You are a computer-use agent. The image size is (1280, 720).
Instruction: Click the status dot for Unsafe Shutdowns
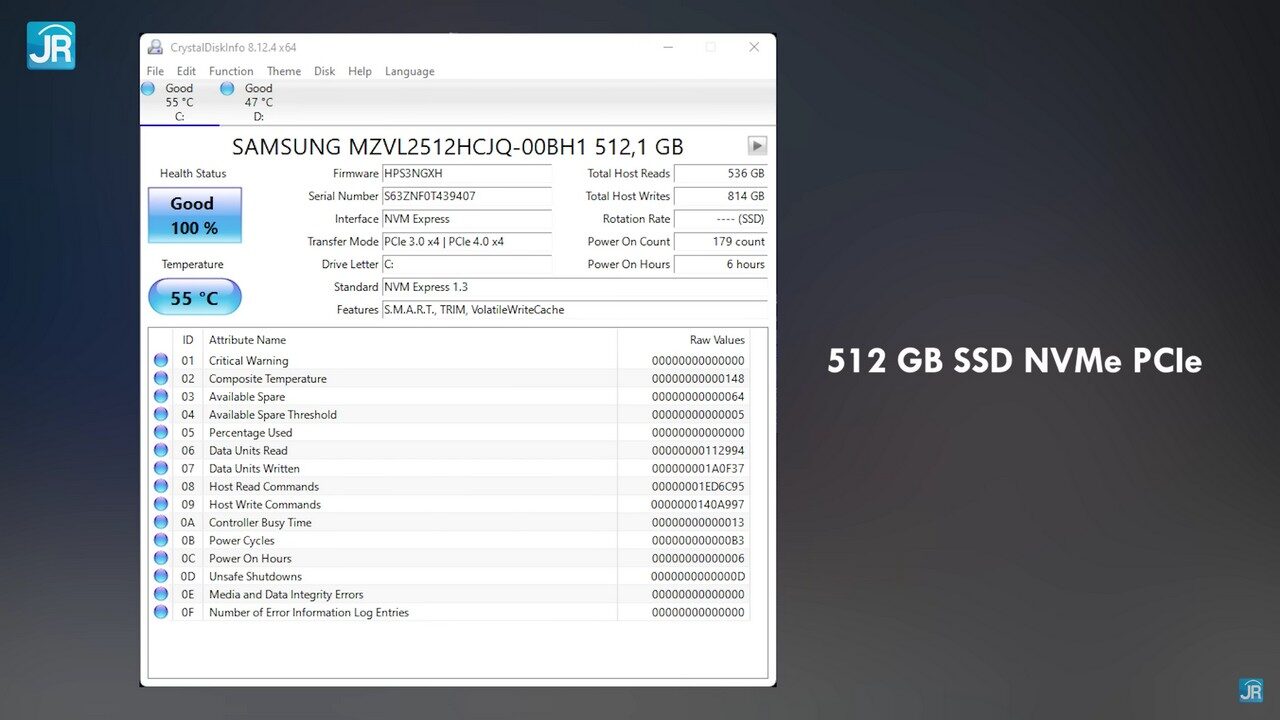pyautogui.click(x=161, y=576)
